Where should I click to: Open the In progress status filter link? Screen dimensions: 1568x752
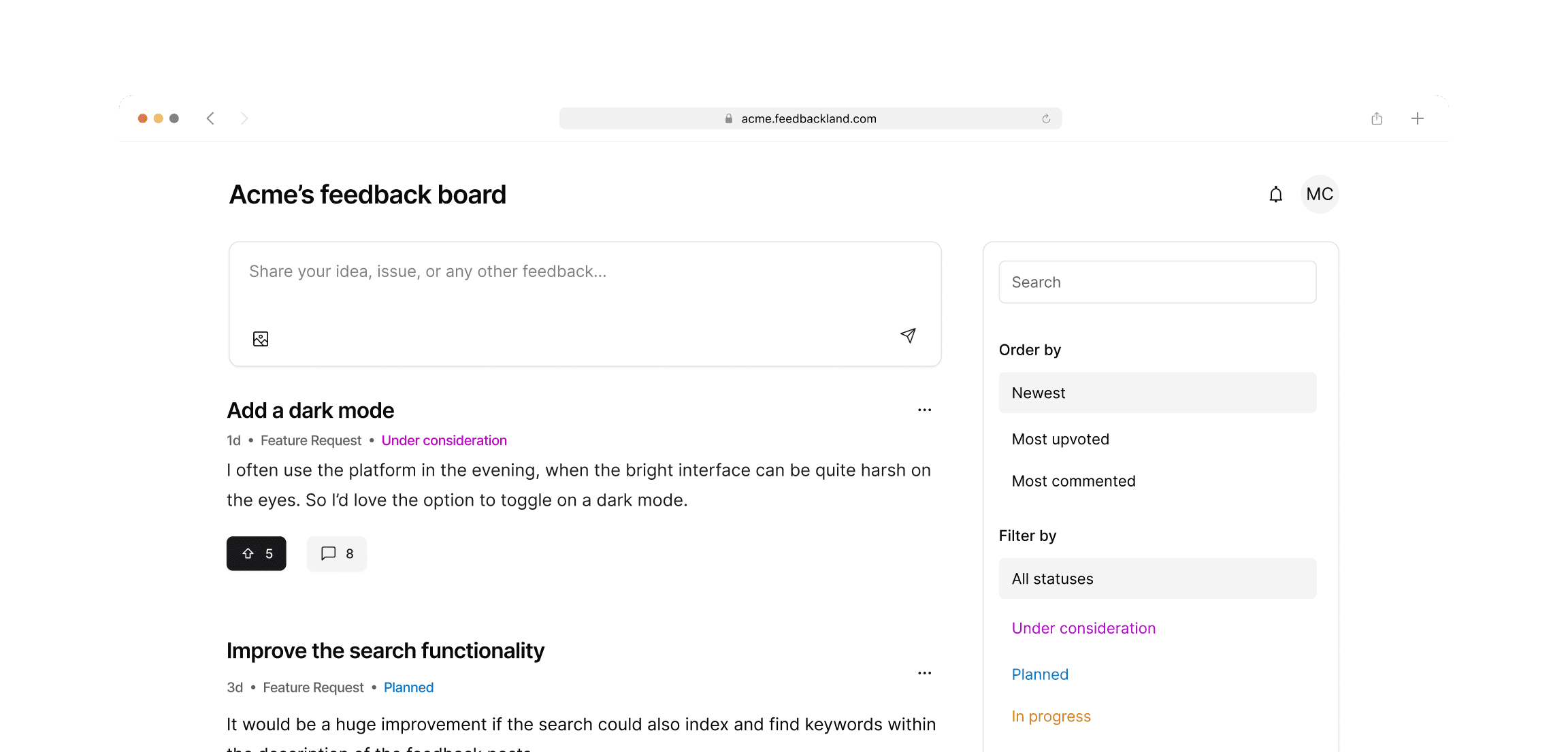coord(1051,716)
